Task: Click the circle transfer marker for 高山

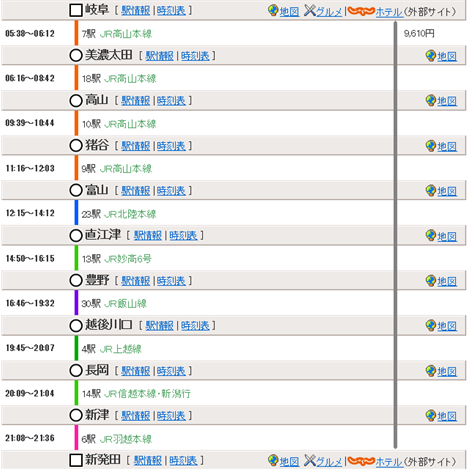Action: point(76,101)
